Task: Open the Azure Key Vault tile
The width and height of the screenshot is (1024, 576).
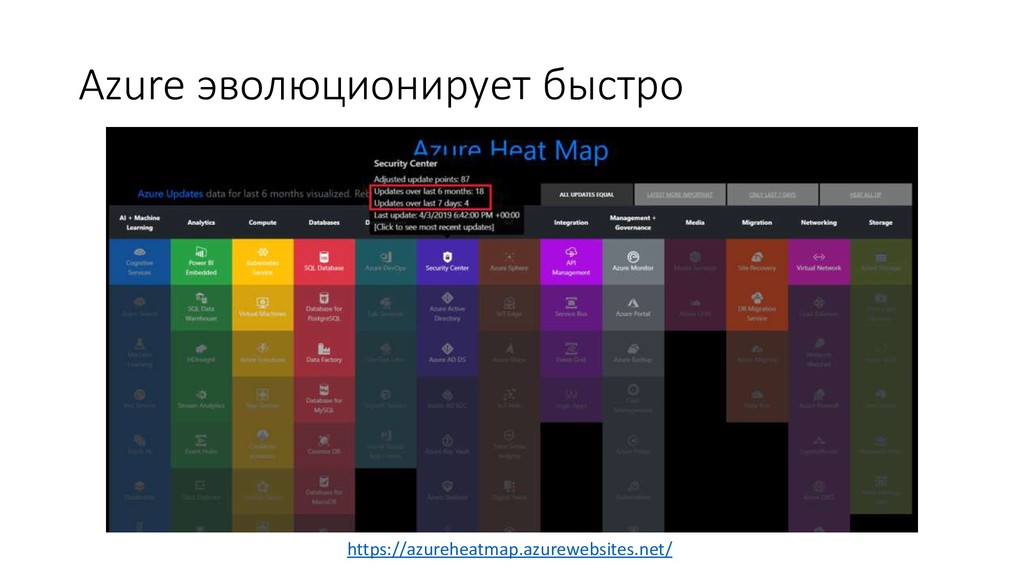Action: click(447, 445)
